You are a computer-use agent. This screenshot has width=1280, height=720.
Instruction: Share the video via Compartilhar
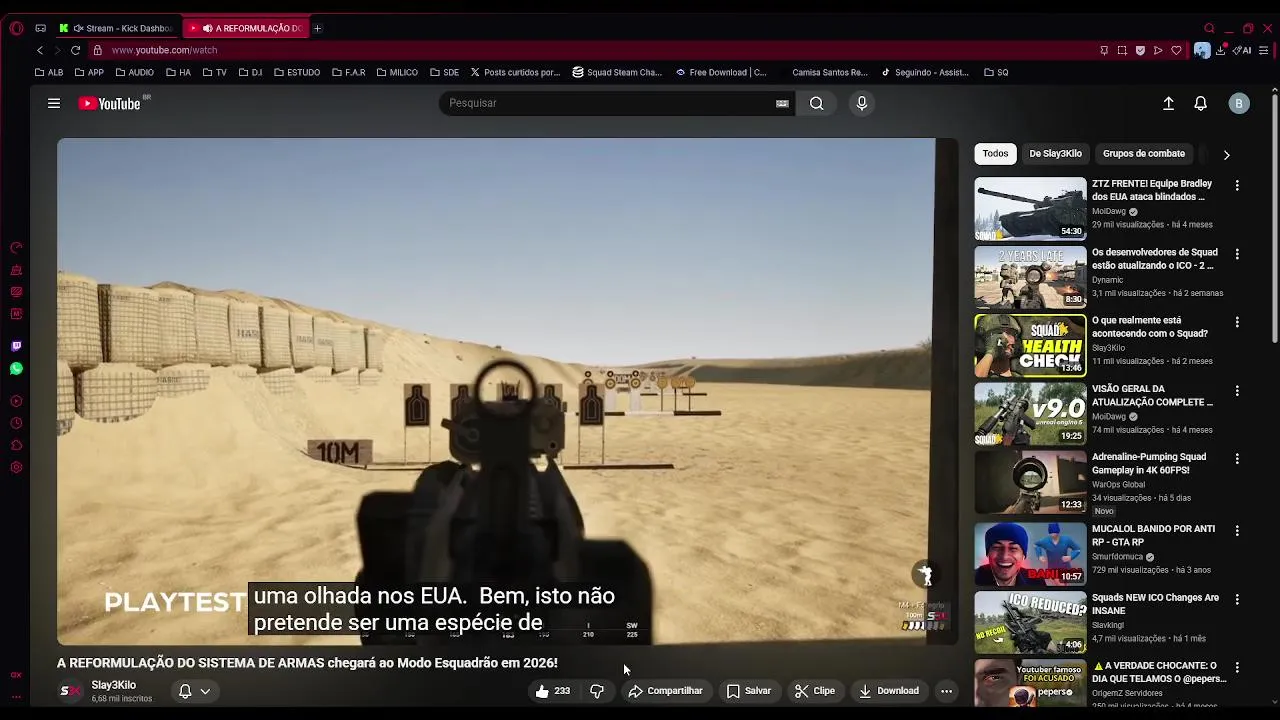point(665,691)
